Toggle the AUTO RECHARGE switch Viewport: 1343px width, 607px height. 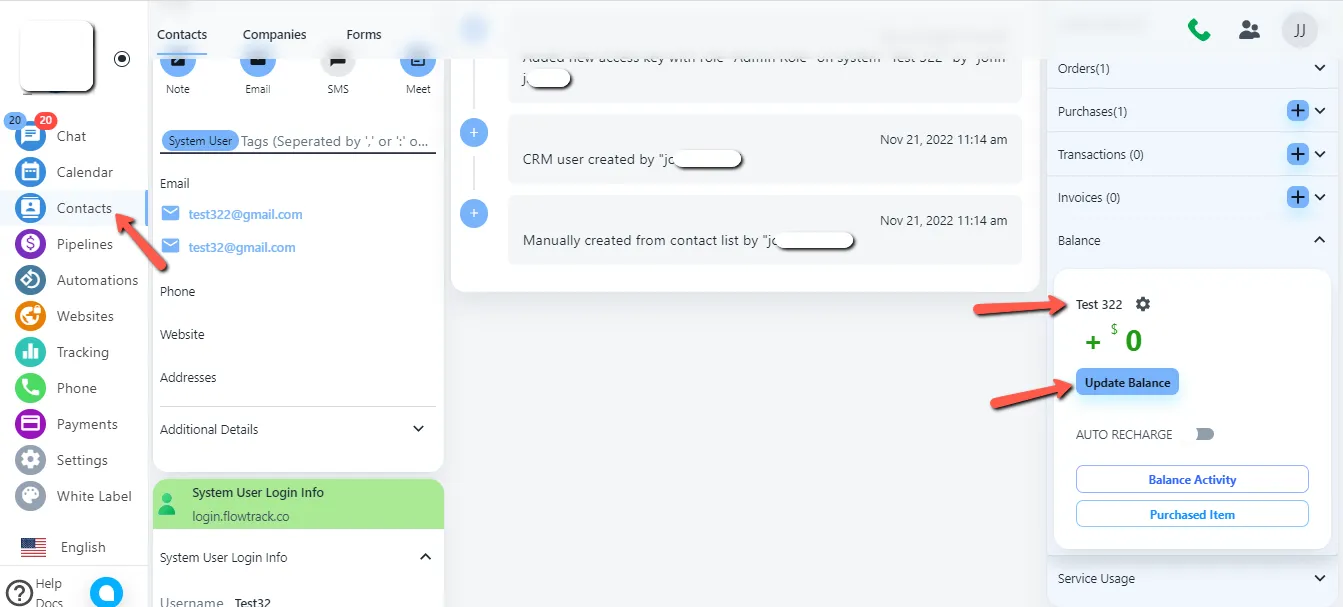[x=1204, y=434]
